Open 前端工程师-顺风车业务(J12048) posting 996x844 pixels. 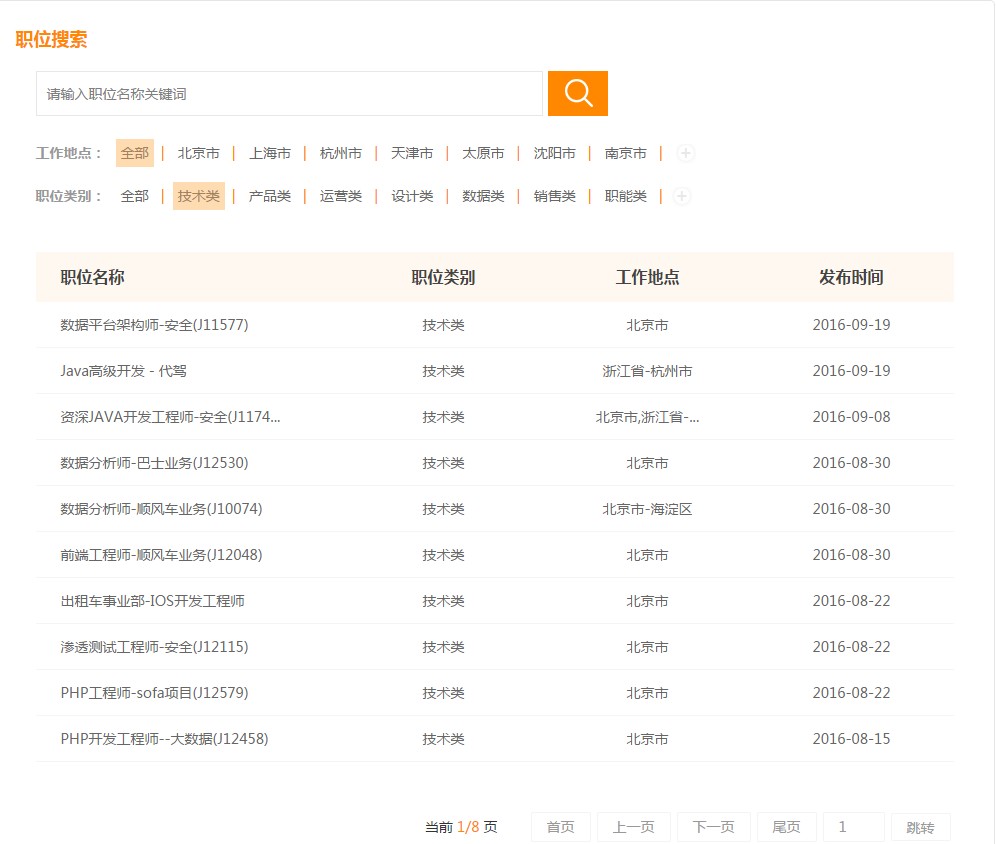click(161, 555)
